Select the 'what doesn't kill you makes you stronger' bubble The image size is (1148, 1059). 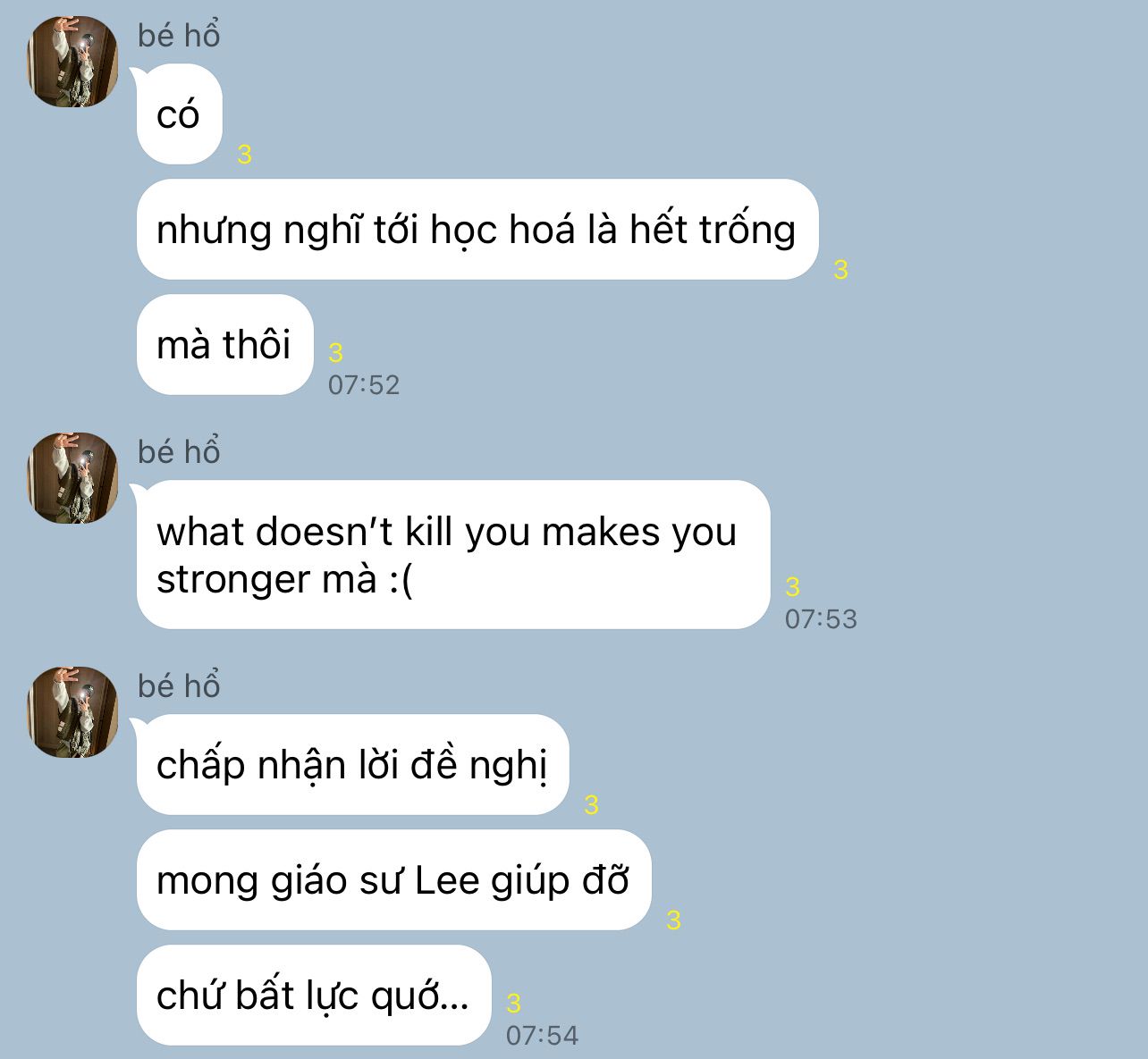point(453,555)
